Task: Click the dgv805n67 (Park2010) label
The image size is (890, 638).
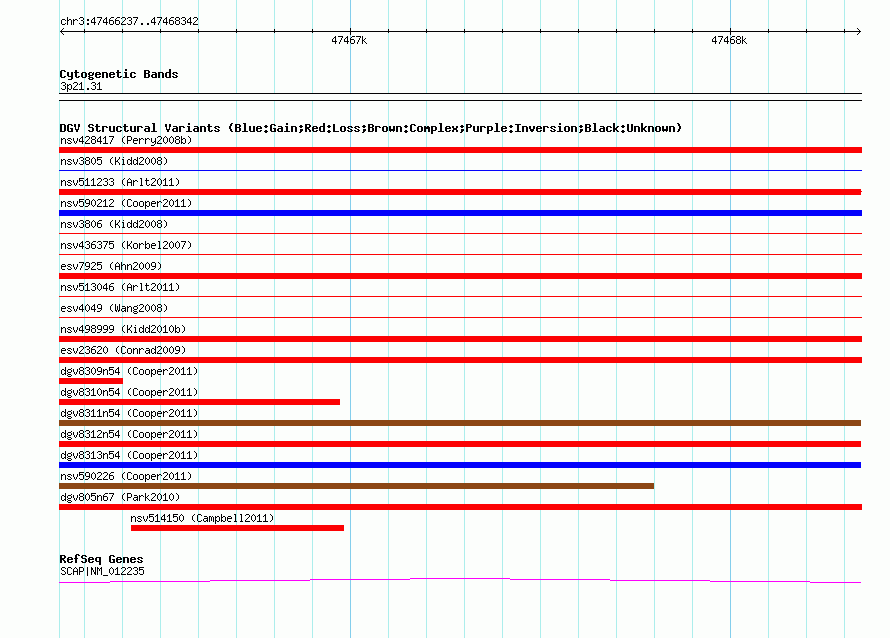Action: tap(120, 497)
